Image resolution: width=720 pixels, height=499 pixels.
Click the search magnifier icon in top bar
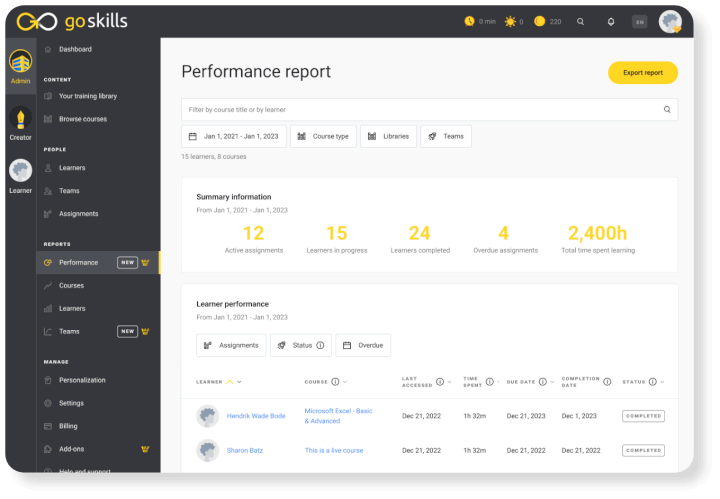pyautogui.click(x=580, y=21)
